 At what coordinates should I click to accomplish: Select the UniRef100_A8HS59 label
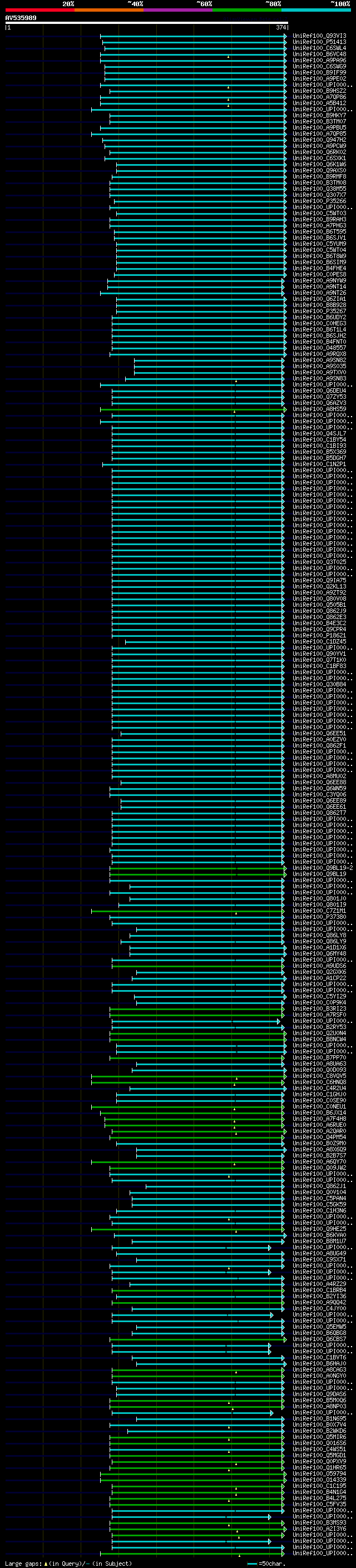(319, 409)
